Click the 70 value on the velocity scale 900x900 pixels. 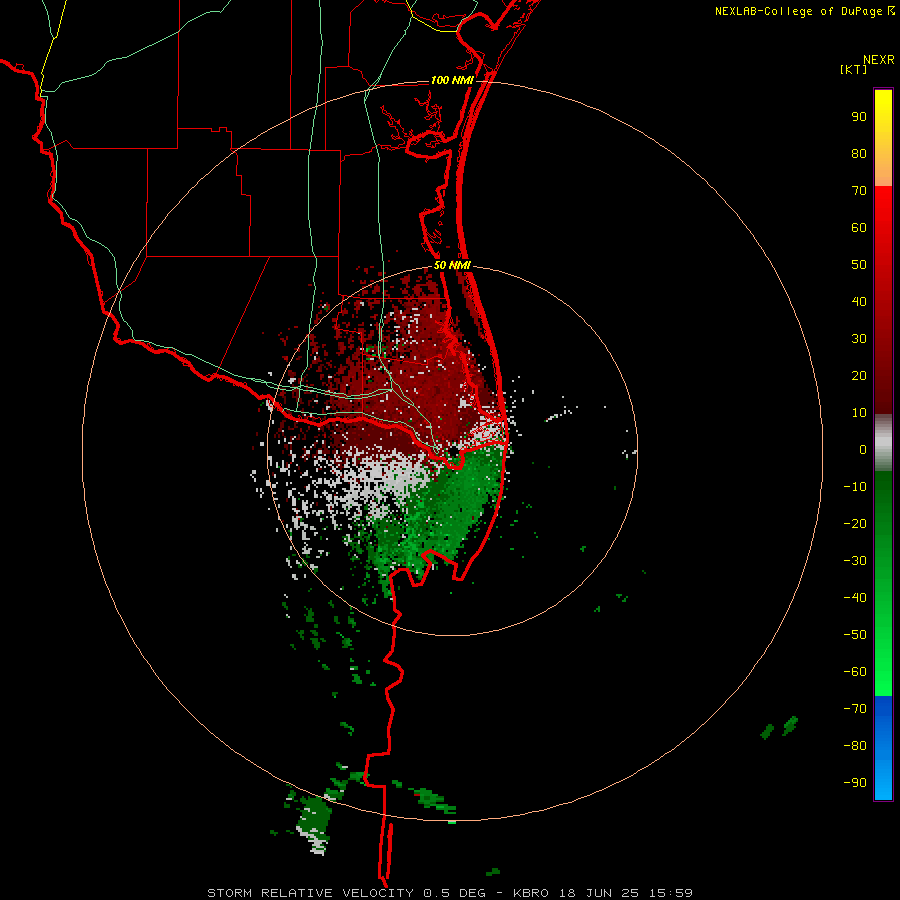point(859,191)
